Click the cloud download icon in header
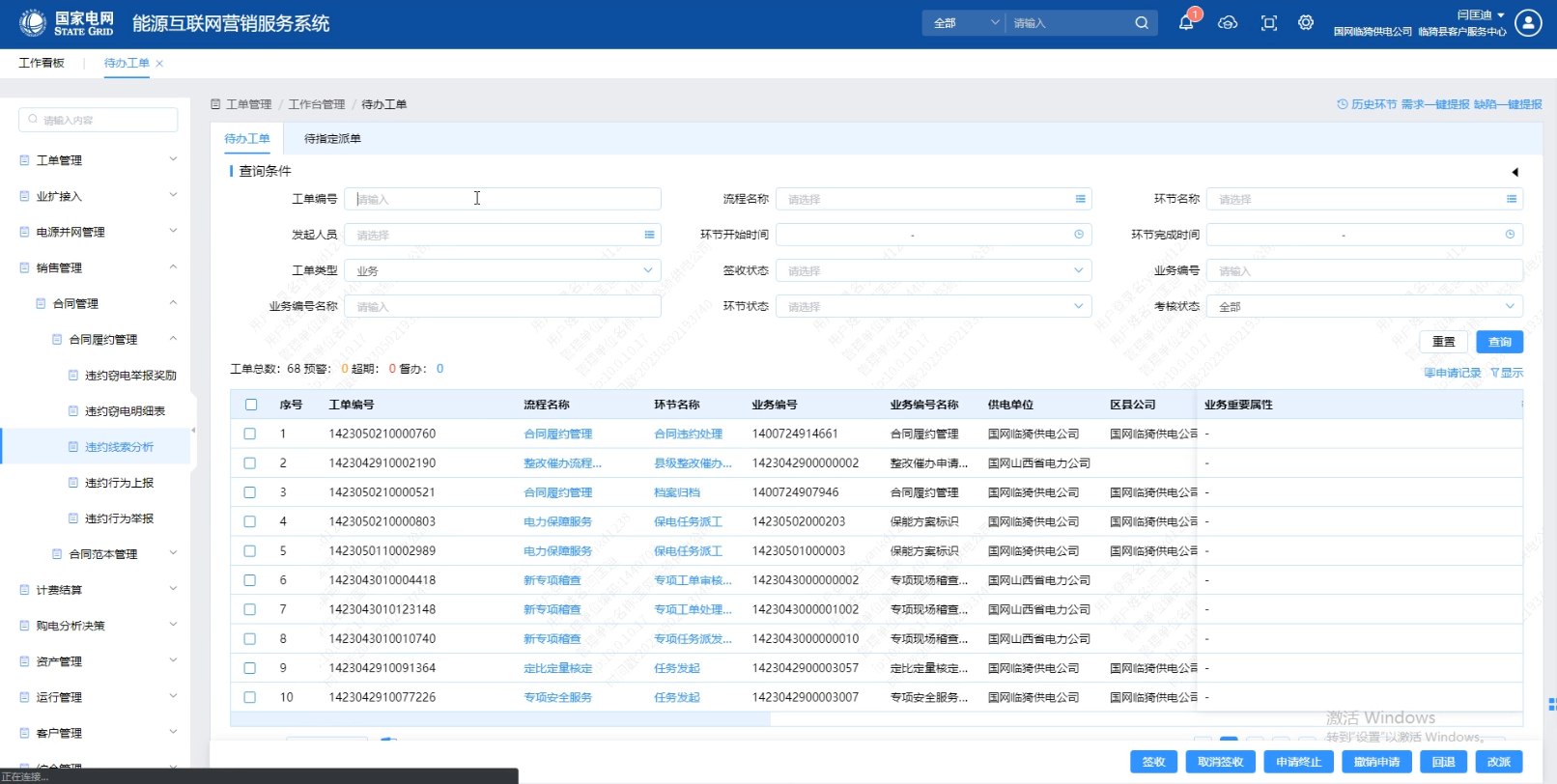The width and height of the screenshot is (1557, 784). (1228, 23)
